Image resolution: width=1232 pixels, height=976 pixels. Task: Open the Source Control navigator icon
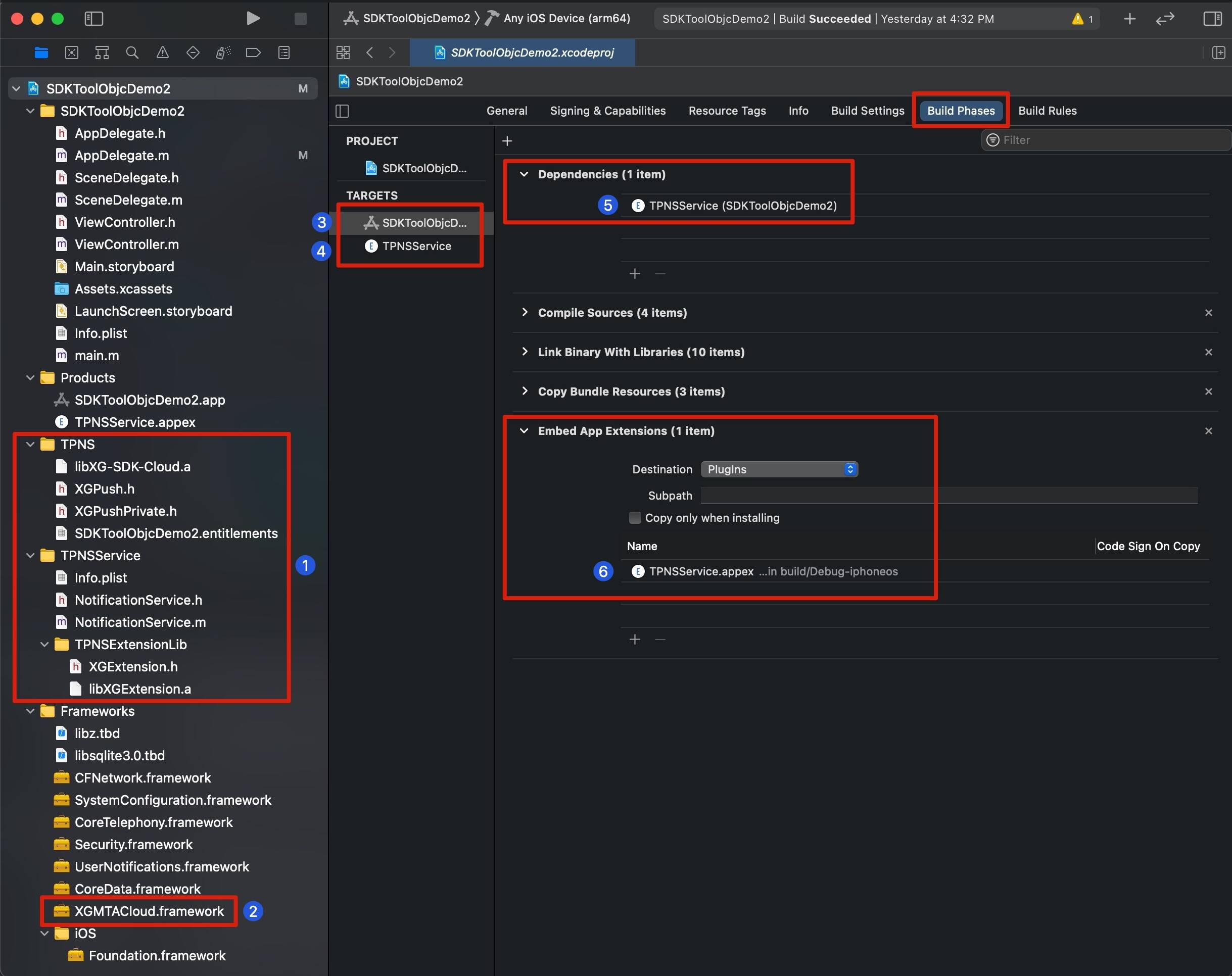pos(71,53)
